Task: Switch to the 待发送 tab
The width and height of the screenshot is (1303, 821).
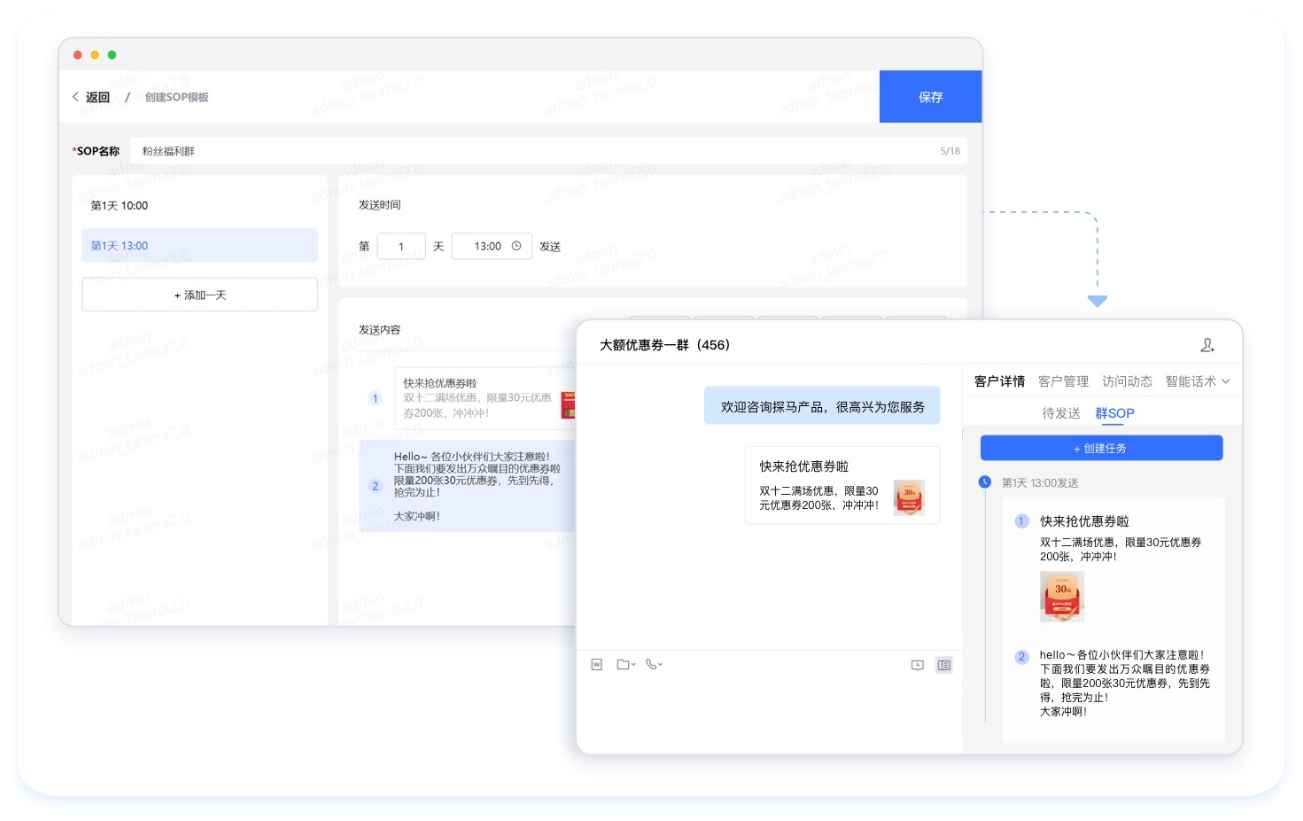Action: point(1061,413)
